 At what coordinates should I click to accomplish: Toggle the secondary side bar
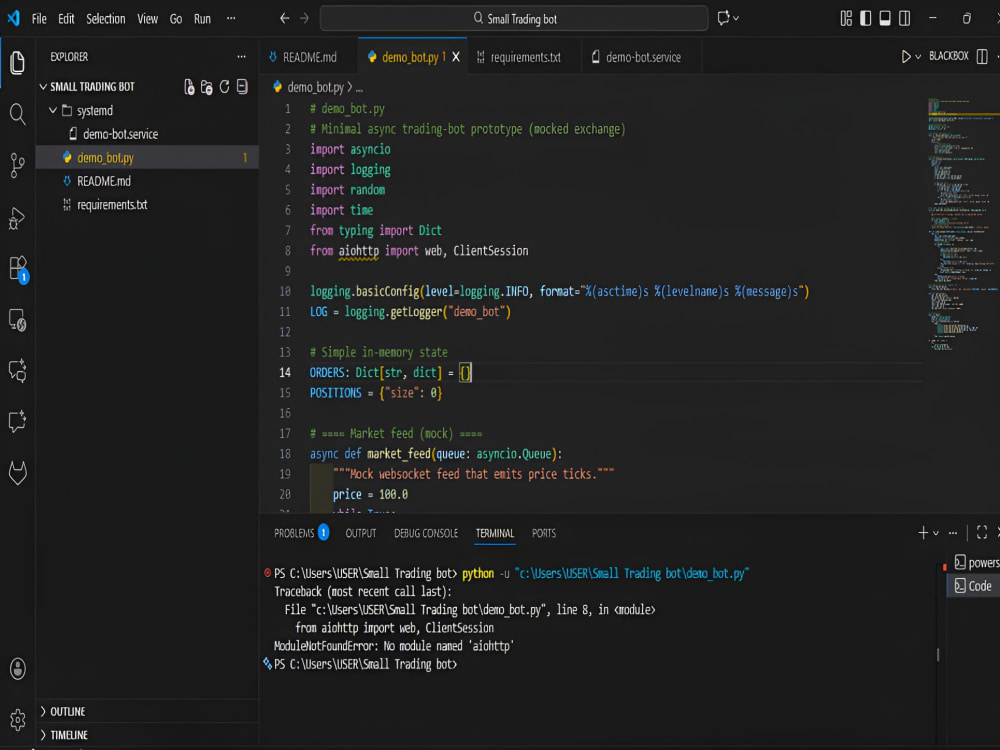(x=904, y=18)
